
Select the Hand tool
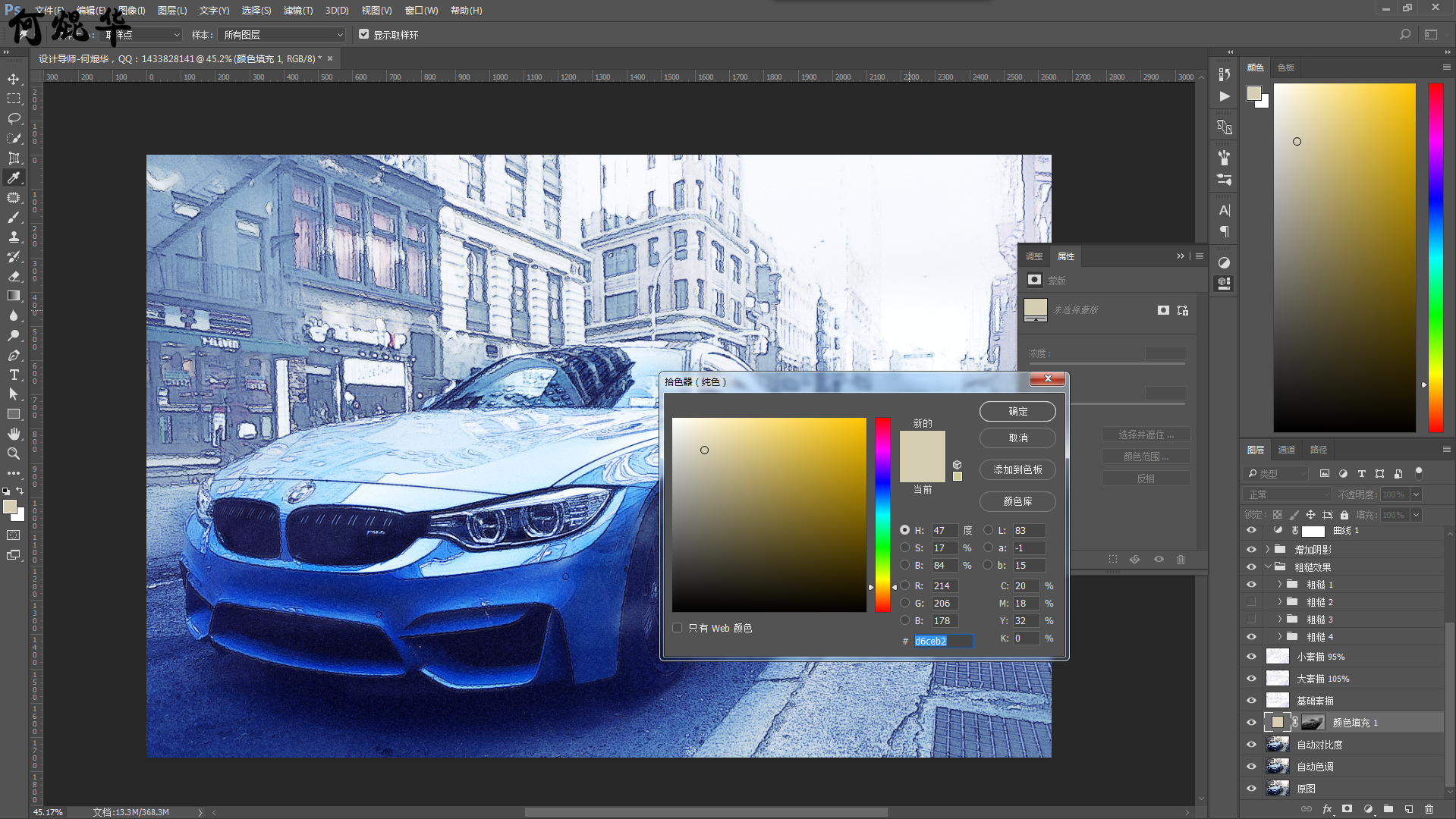14,434
